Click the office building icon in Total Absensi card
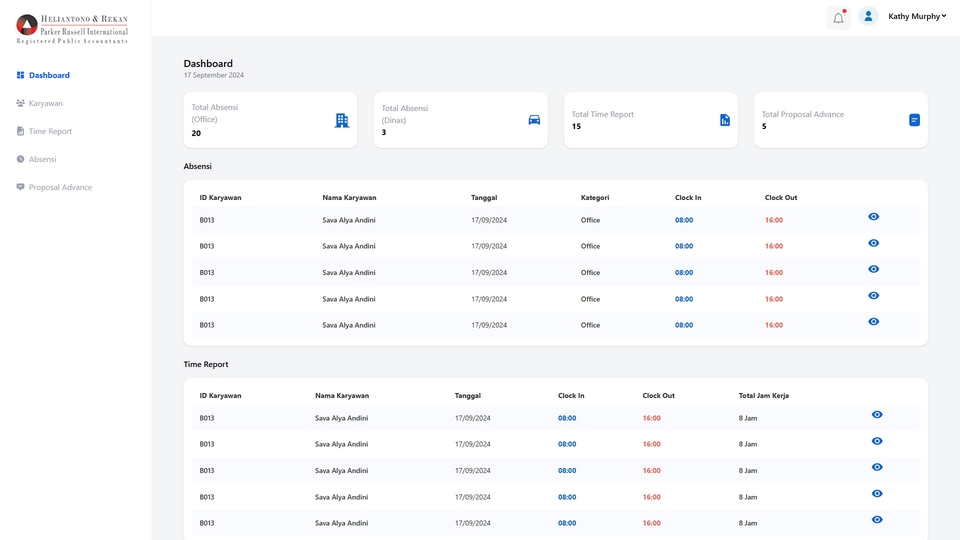 (341, 120)
